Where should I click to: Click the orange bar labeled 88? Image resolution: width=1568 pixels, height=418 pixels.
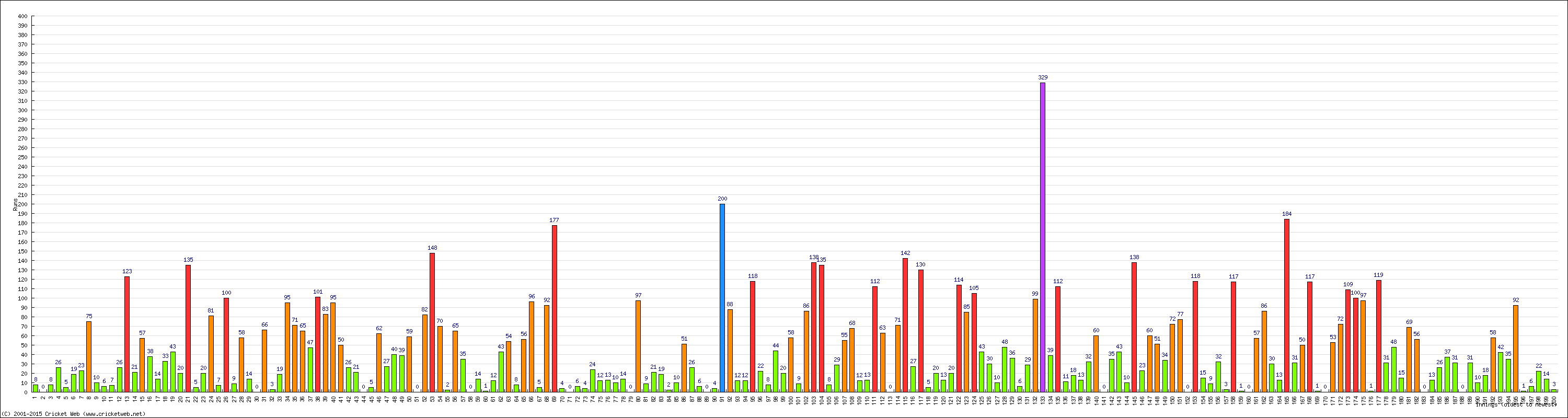(x=730, y=351)
